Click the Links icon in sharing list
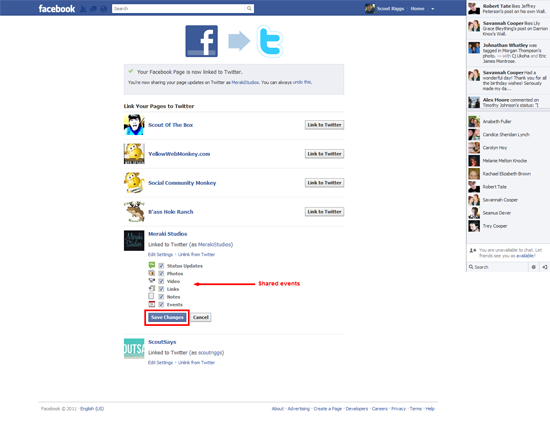 click(152, 288)
